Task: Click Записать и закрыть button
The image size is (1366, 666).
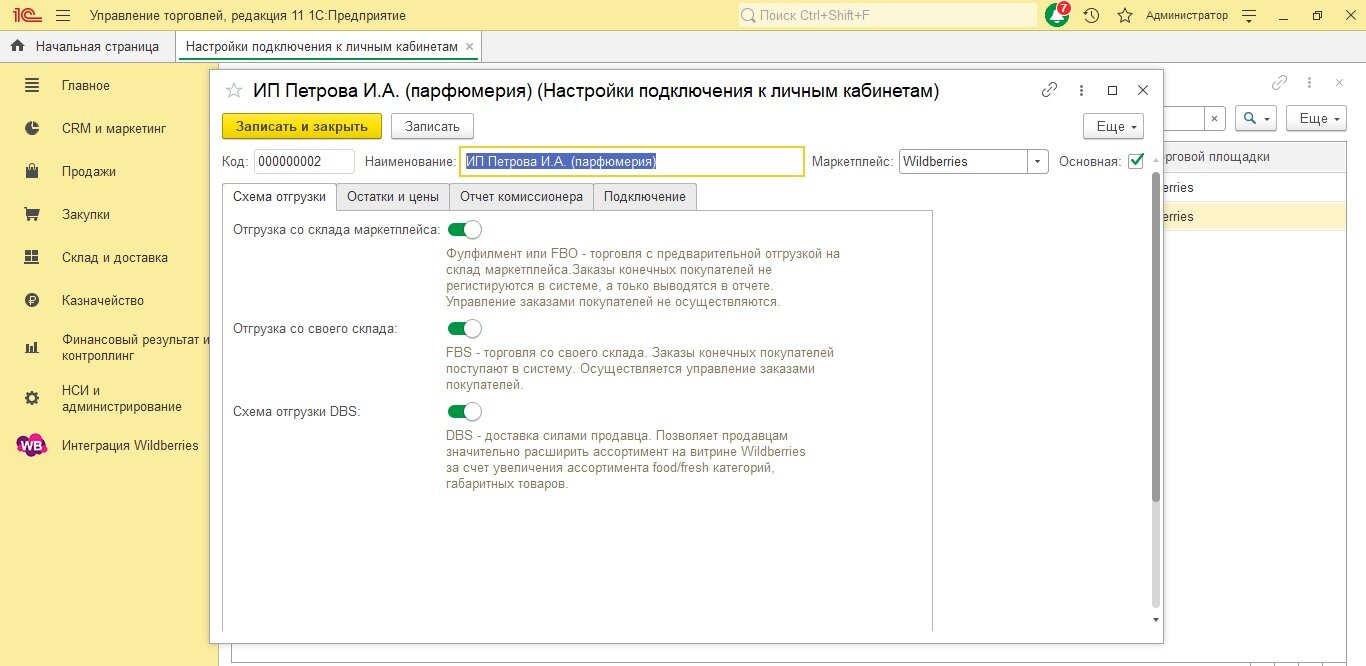Action: (x=302, y=126)
